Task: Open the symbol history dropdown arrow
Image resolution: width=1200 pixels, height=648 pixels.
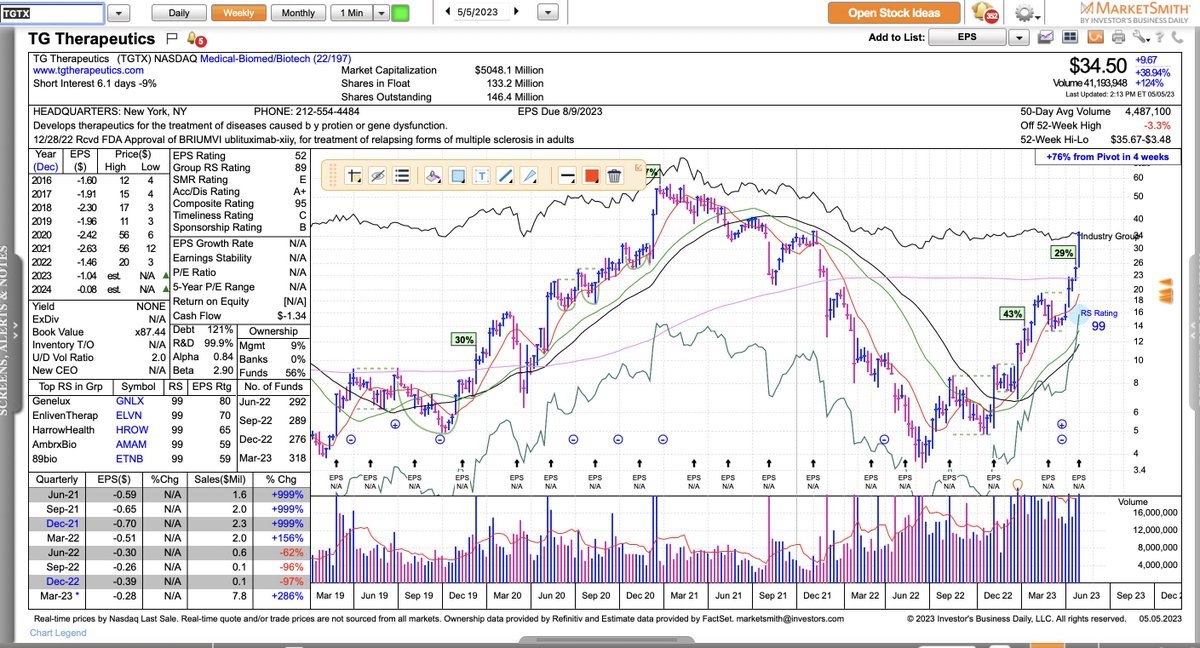Action: pos(118,13)
